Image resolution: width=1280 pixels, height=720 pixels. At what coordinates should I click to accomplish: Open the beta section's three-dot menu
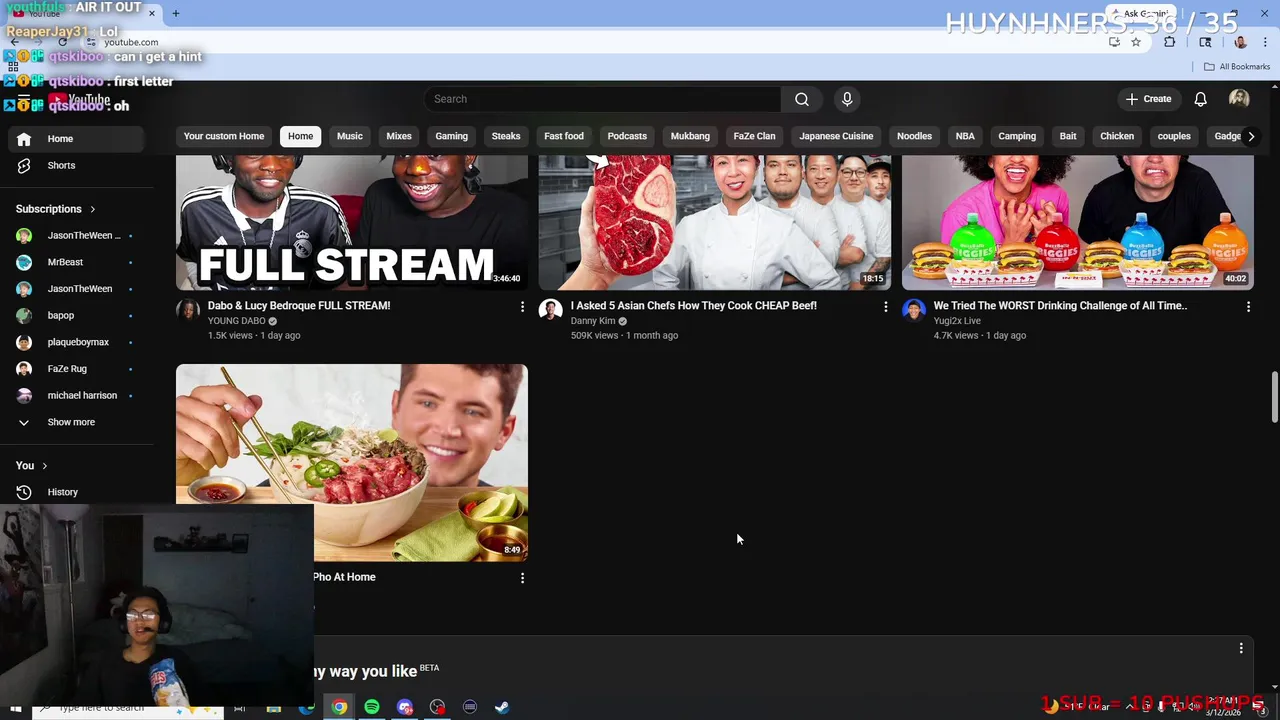click(1241, 649)
